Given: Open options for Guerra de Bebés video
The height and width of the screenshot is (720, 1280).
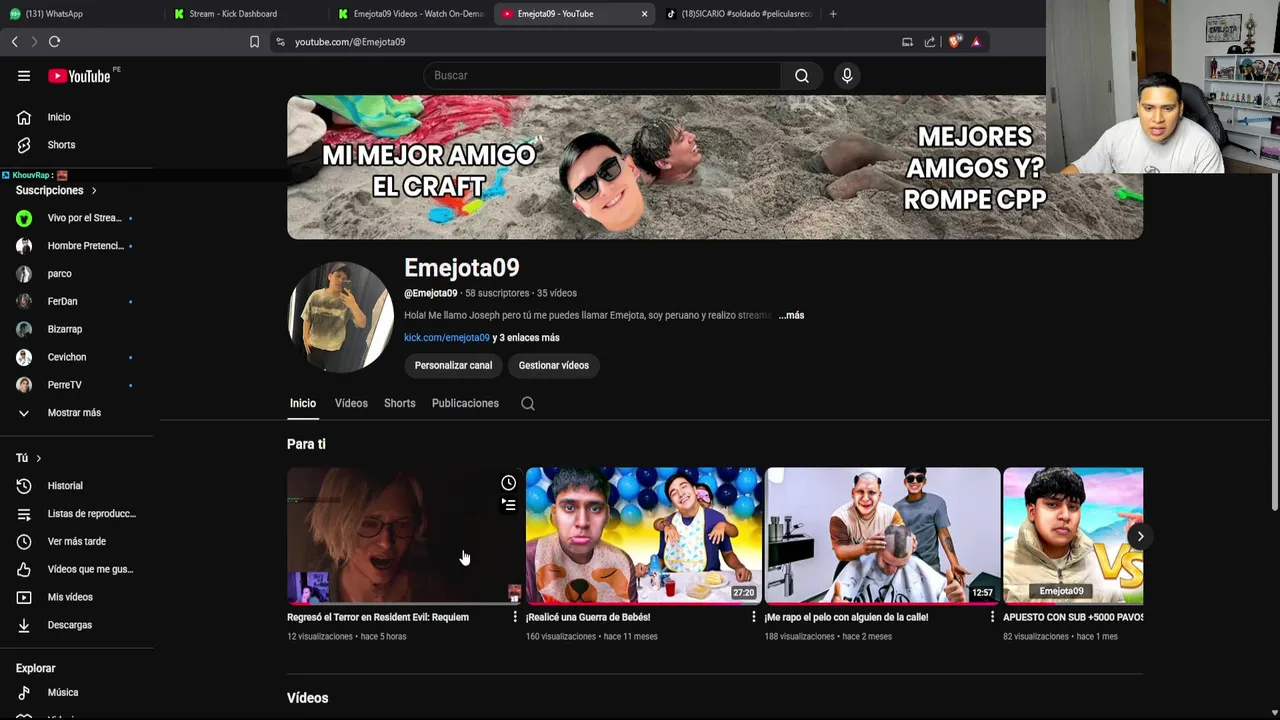Looking at the screenshot, I should click(x=754, y=617).
